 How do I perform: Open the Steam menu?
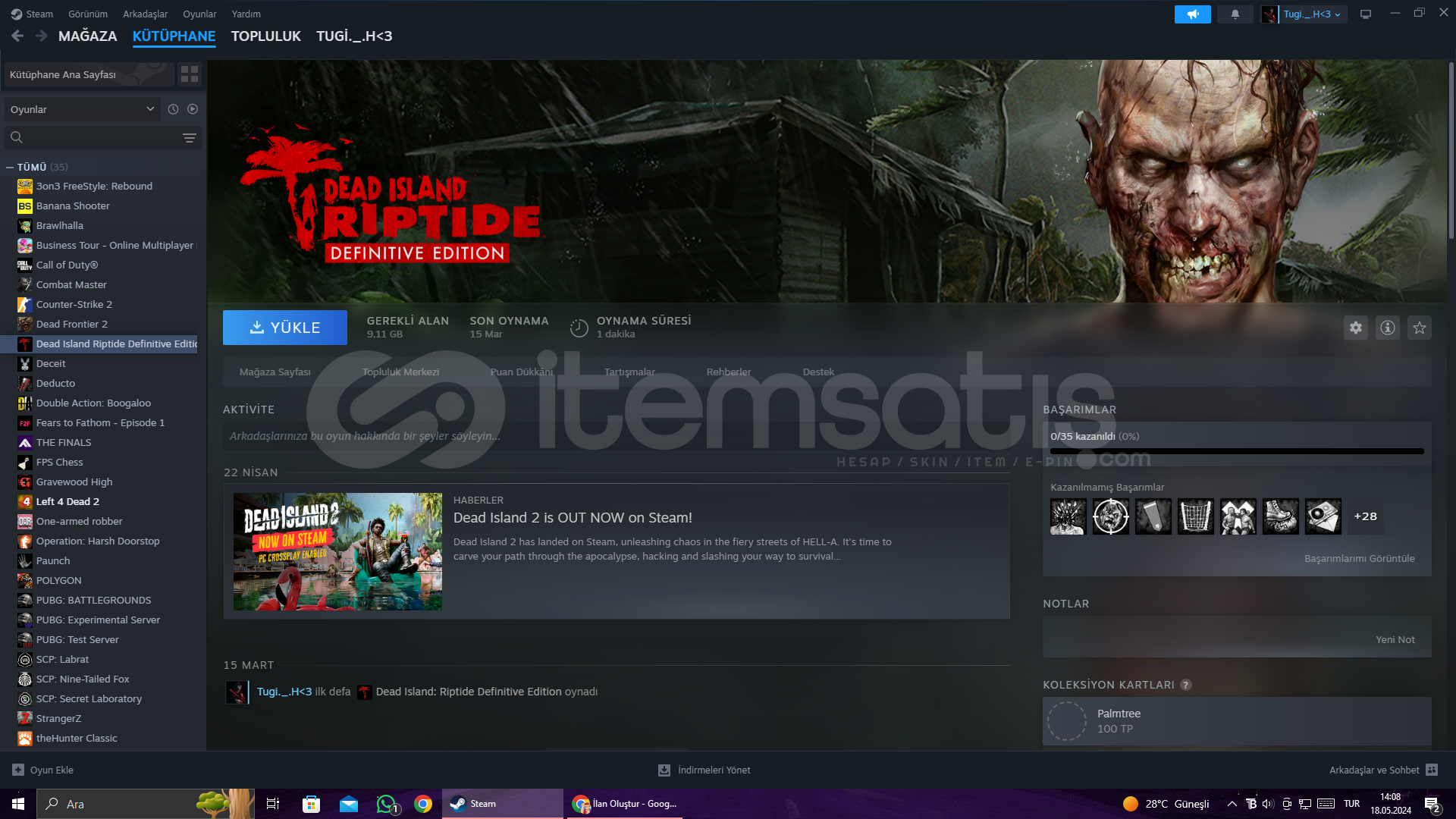coord(32,14)
